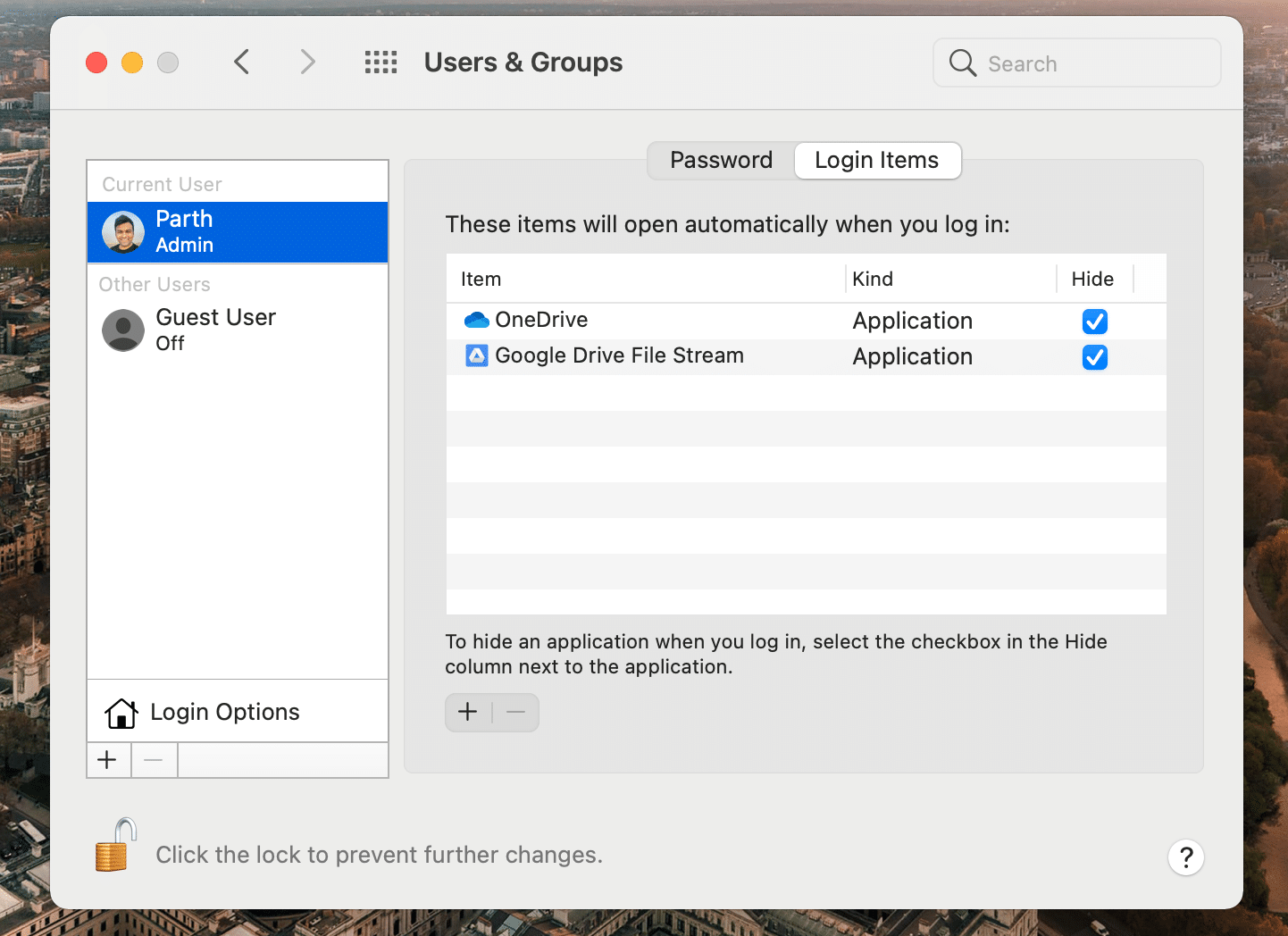Viewport: 1288px width, 936px height.
Task: Add a login item with plus button
Action: click(468, 713)
